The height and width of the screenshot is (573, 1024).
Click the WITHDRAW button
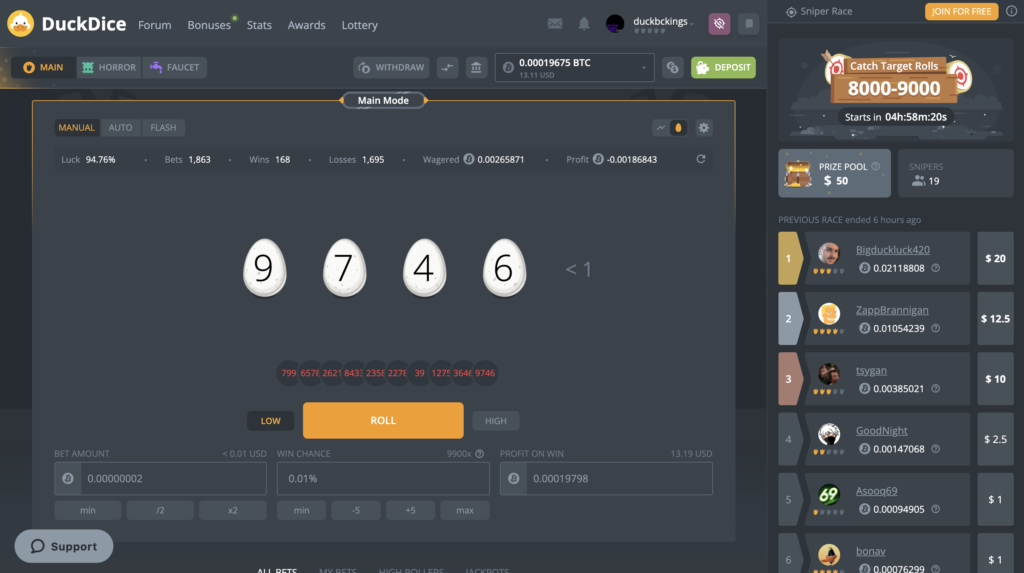[x=391, y=67]
